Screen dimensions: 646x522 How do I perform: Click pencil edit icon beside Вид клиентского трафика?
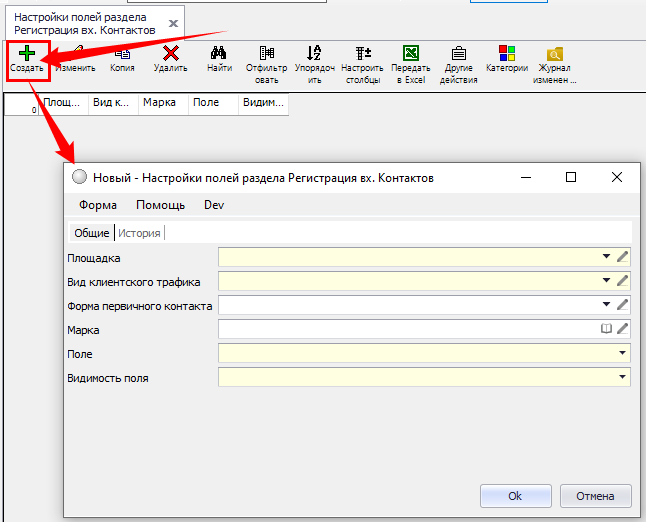coord(623,281)
